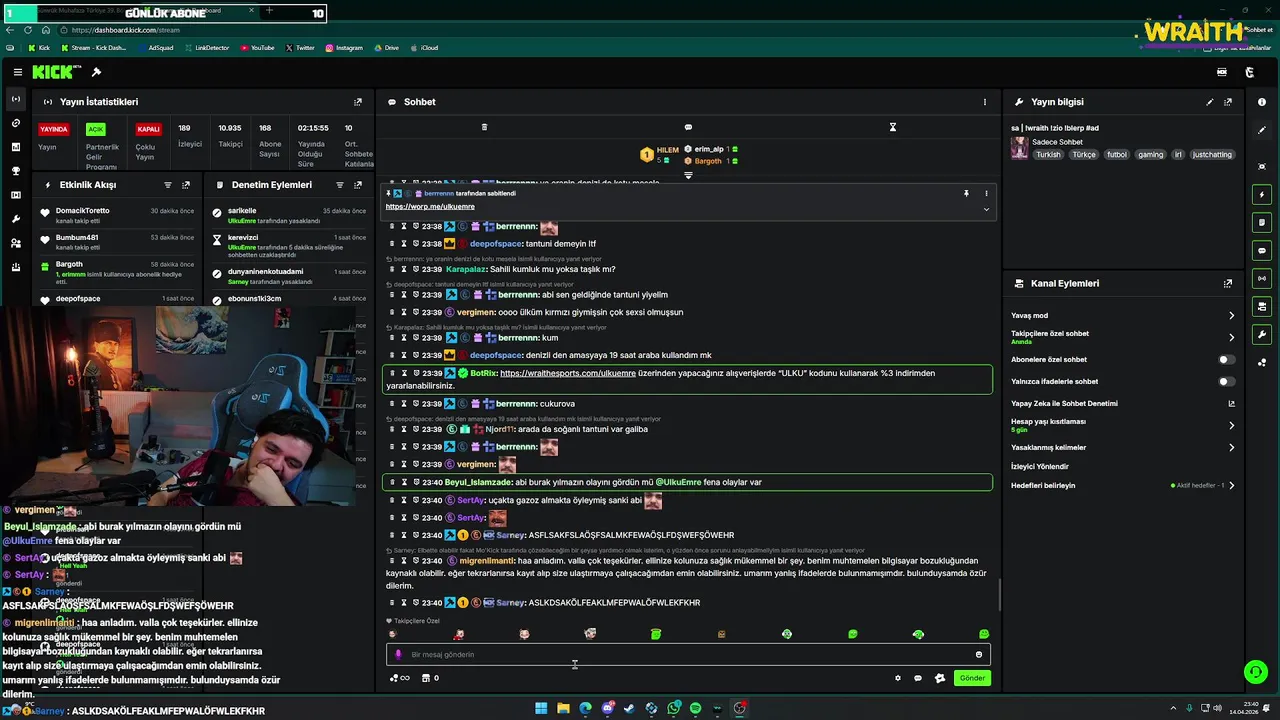The image size is (1280, 720).
Task: Click DomacikToretto in the activity feed
Action: (x=83, y=210)
